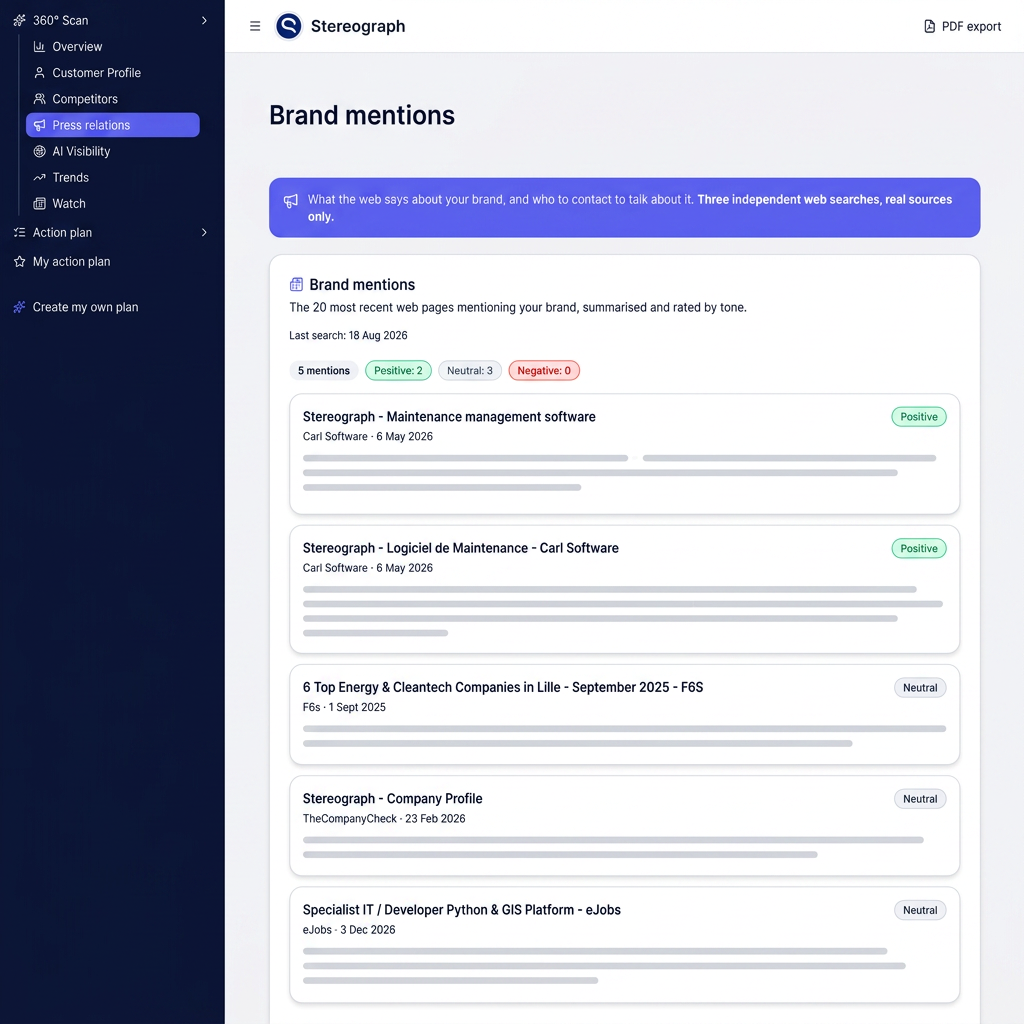Click Neutral badge on eJobs card

(920, 910)
